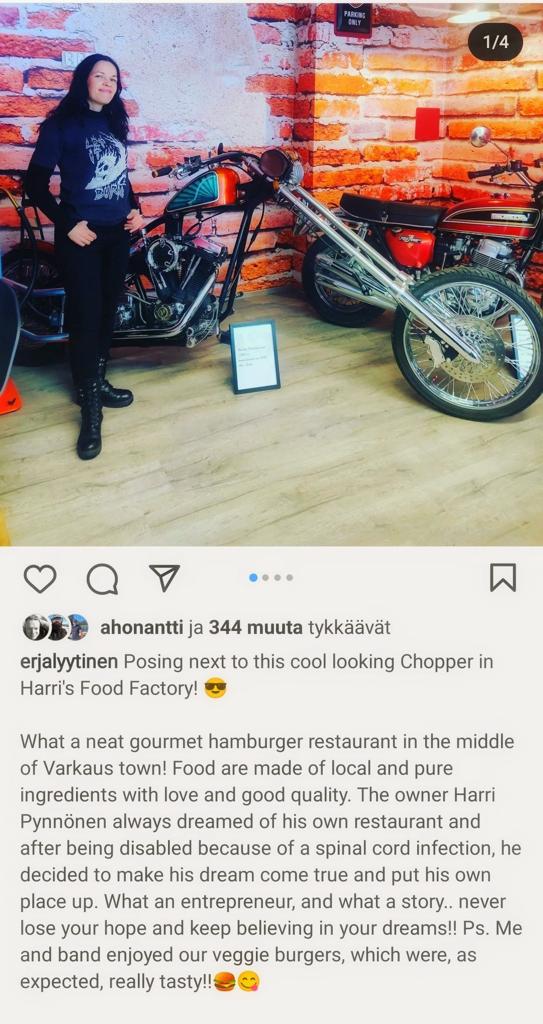543x1024 pixels.
Task: Share post via paper plane icon
Action: pos(164,578)
